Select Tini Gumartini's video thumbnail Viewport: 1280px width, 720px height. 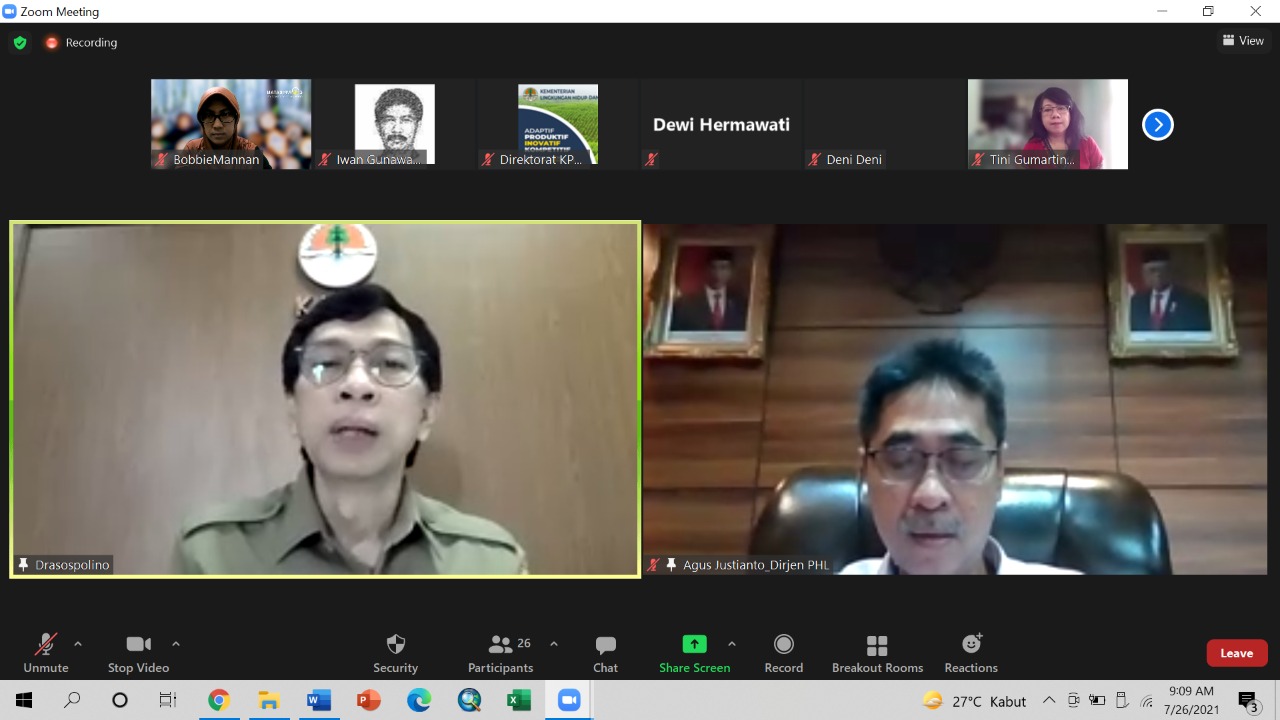1047,124
